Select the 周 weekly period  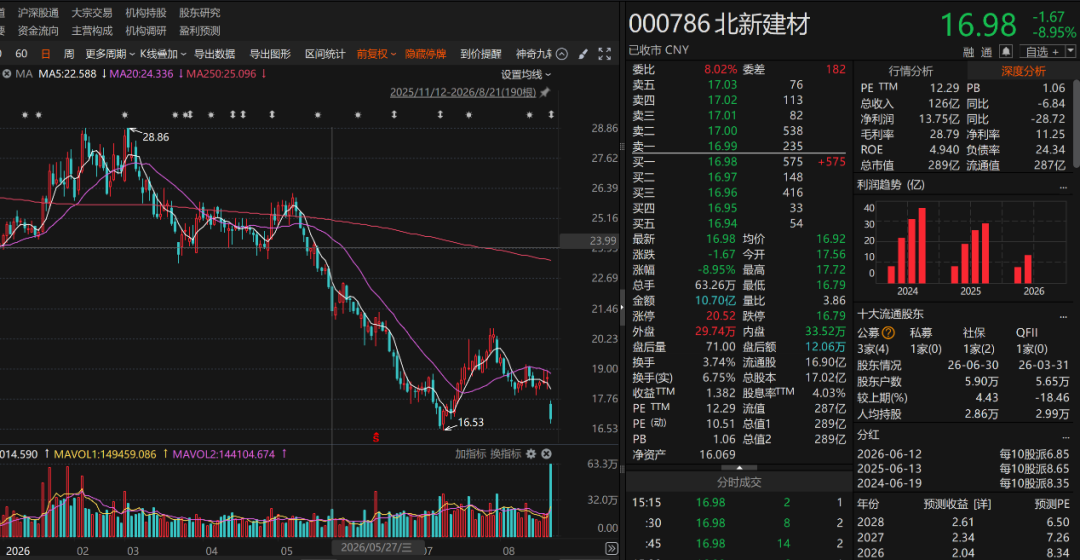pos(69,54)
